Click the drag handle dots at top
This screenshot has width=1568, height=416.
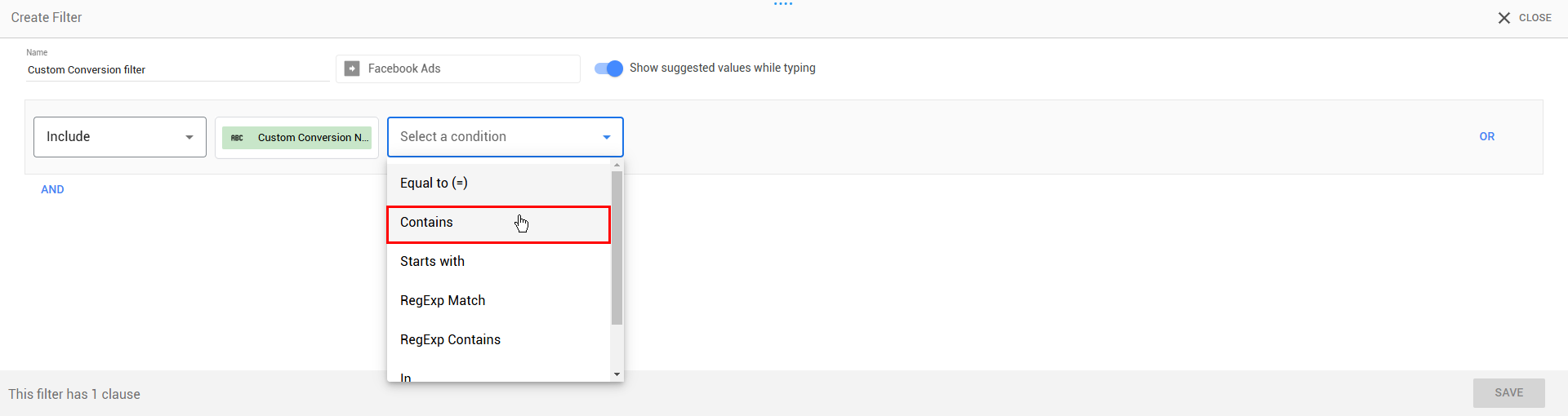click(783, 4)
